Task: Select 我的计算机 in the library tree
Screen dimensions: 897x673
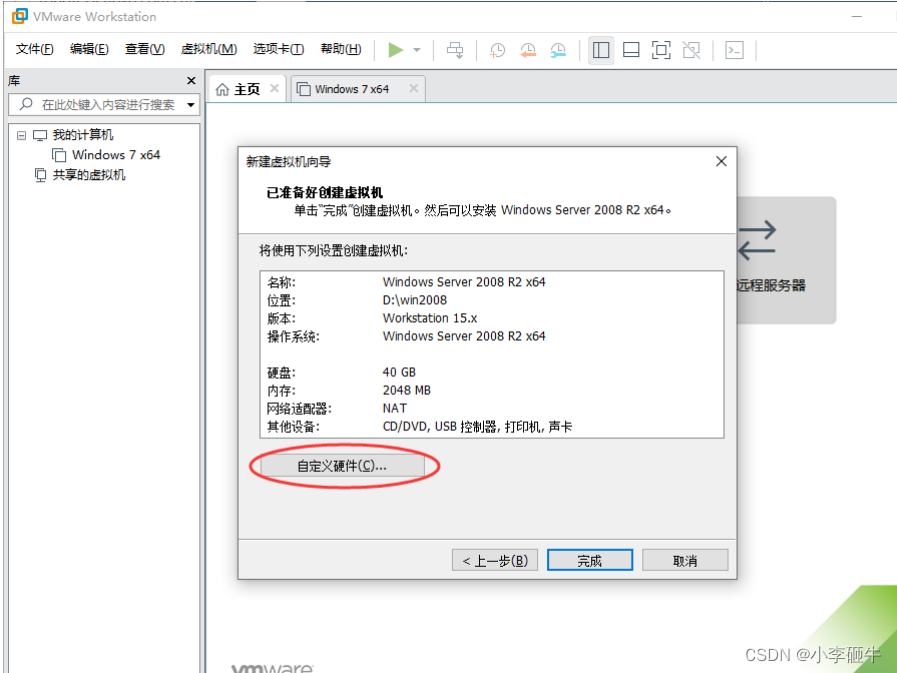Action: pyautogui.click(x=83, y=135)
